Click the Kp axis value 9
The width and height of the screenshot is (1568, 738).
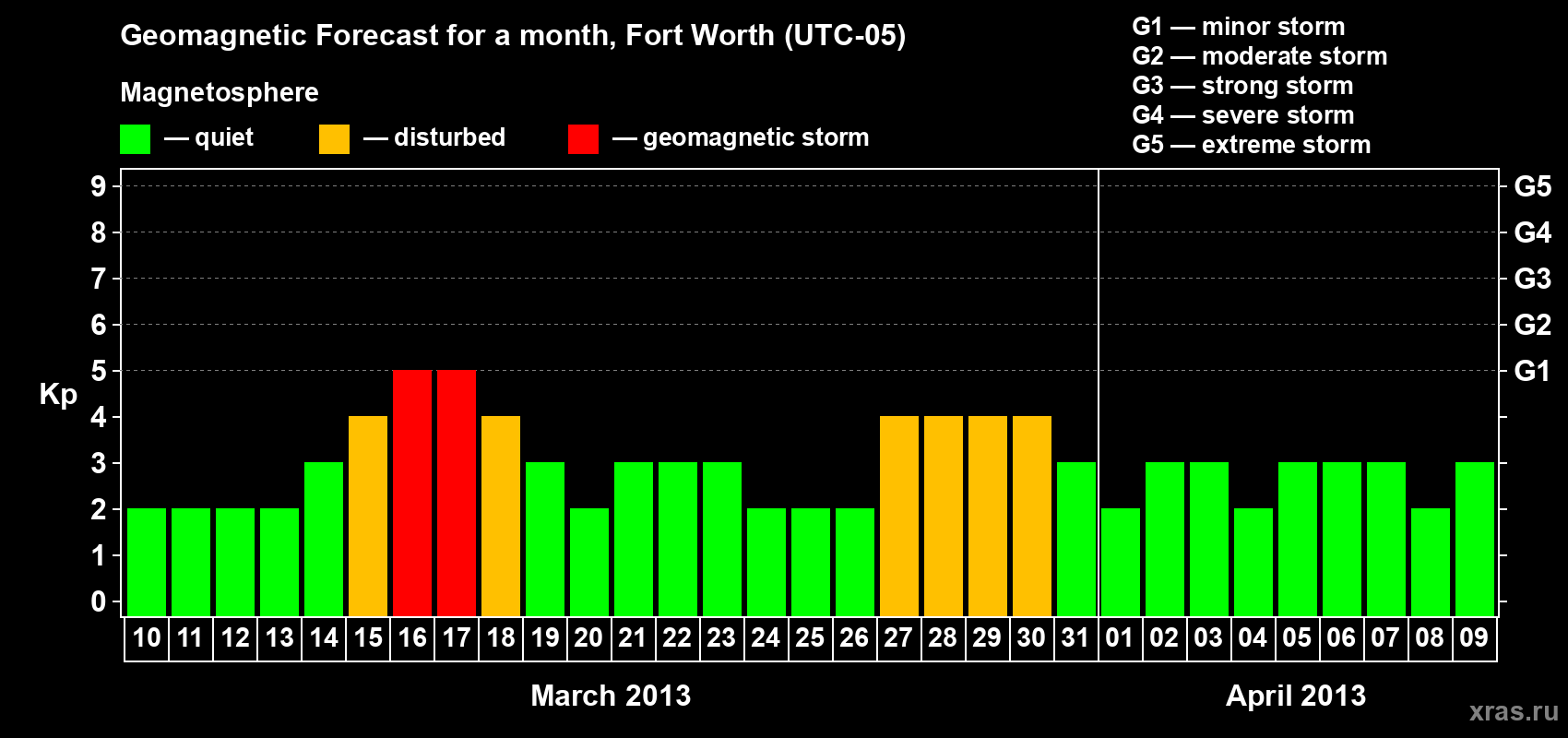pyautogui.click(x=99, y=186)
